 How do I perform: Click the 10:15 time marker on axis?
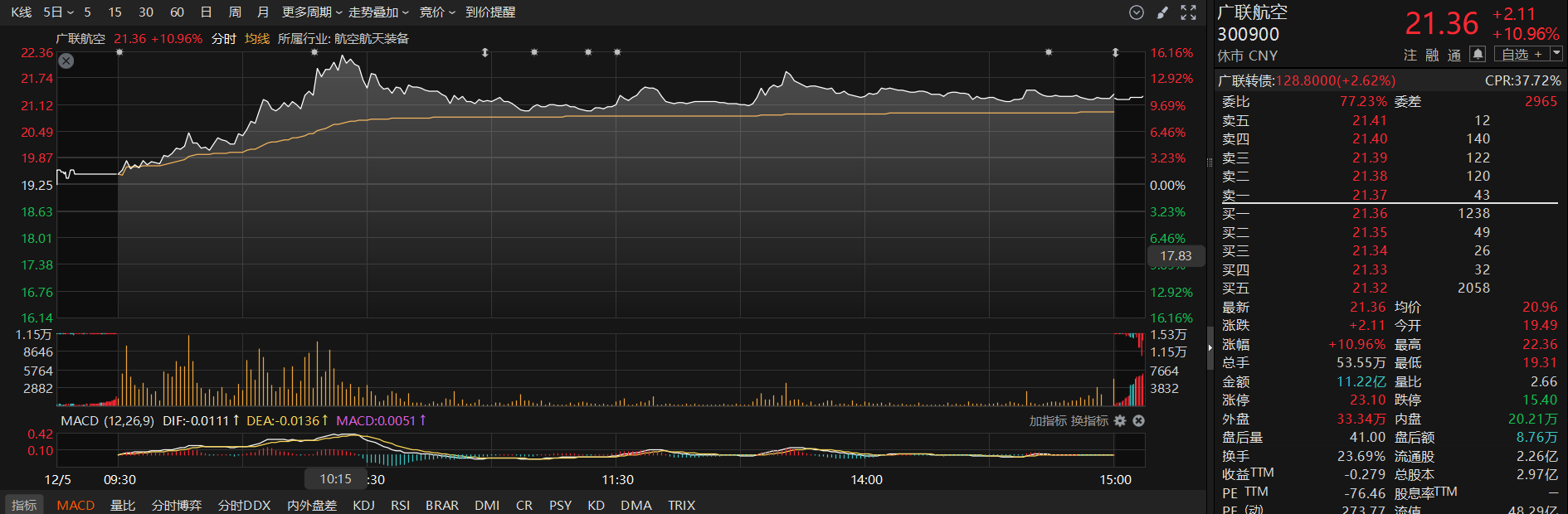[x=335, y=479]
